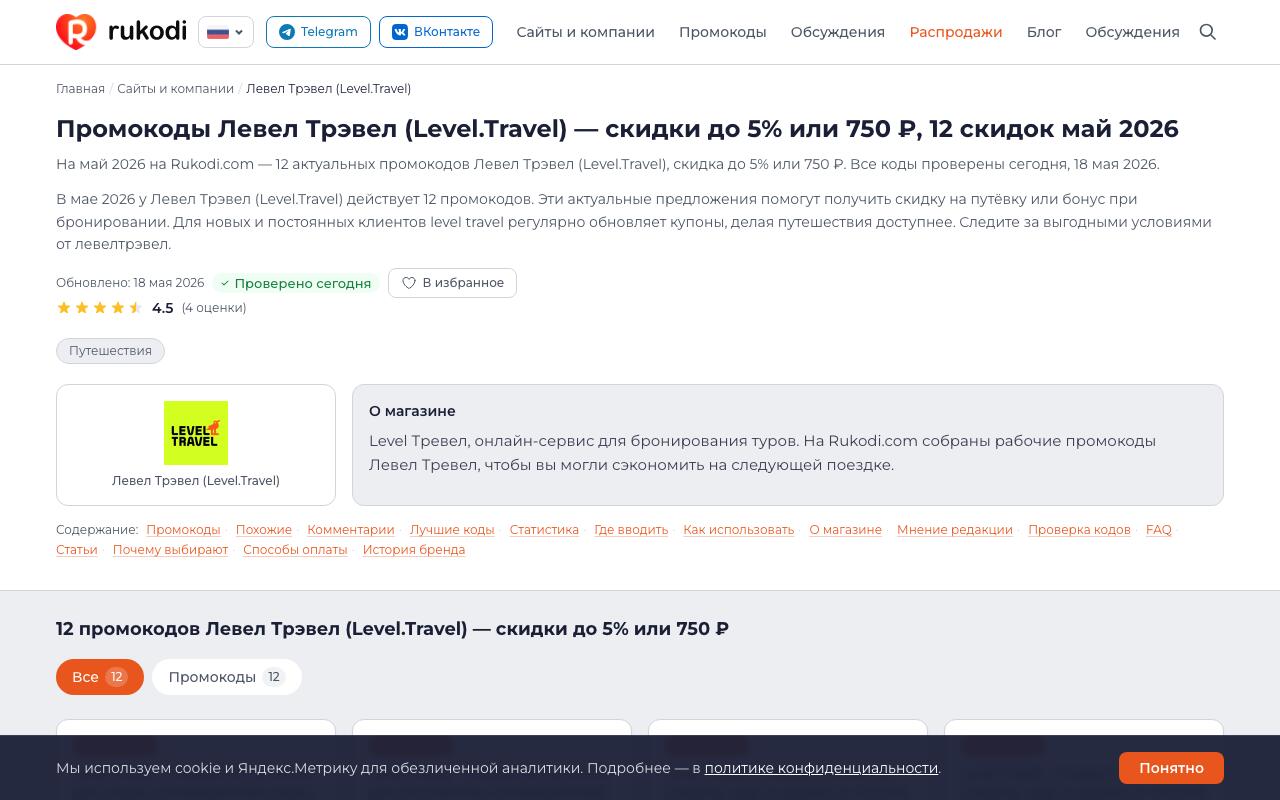Jump to Промокоды in contents
Image resolution: width=1280 pixels, height=800 pixels.
click(183, 530)
